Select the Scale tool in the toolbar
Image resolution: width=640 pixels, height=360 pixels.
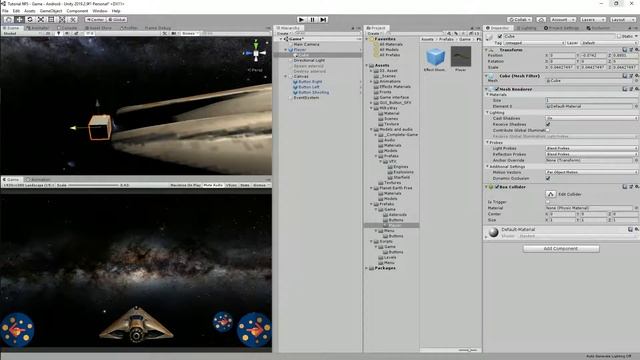(x=41, y=19)
